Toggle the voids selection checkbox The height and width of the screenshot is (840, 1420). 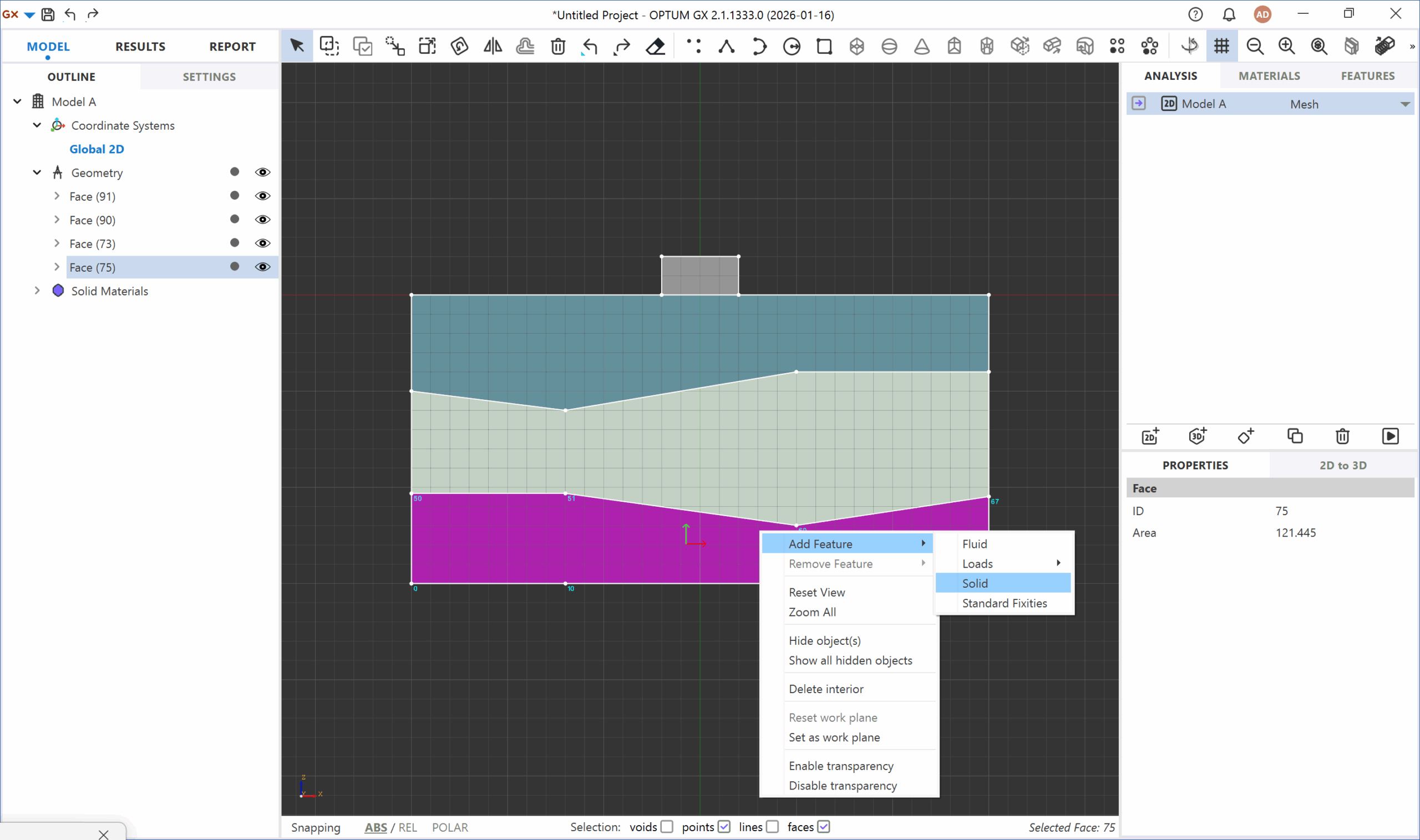(x=667, y=827)
